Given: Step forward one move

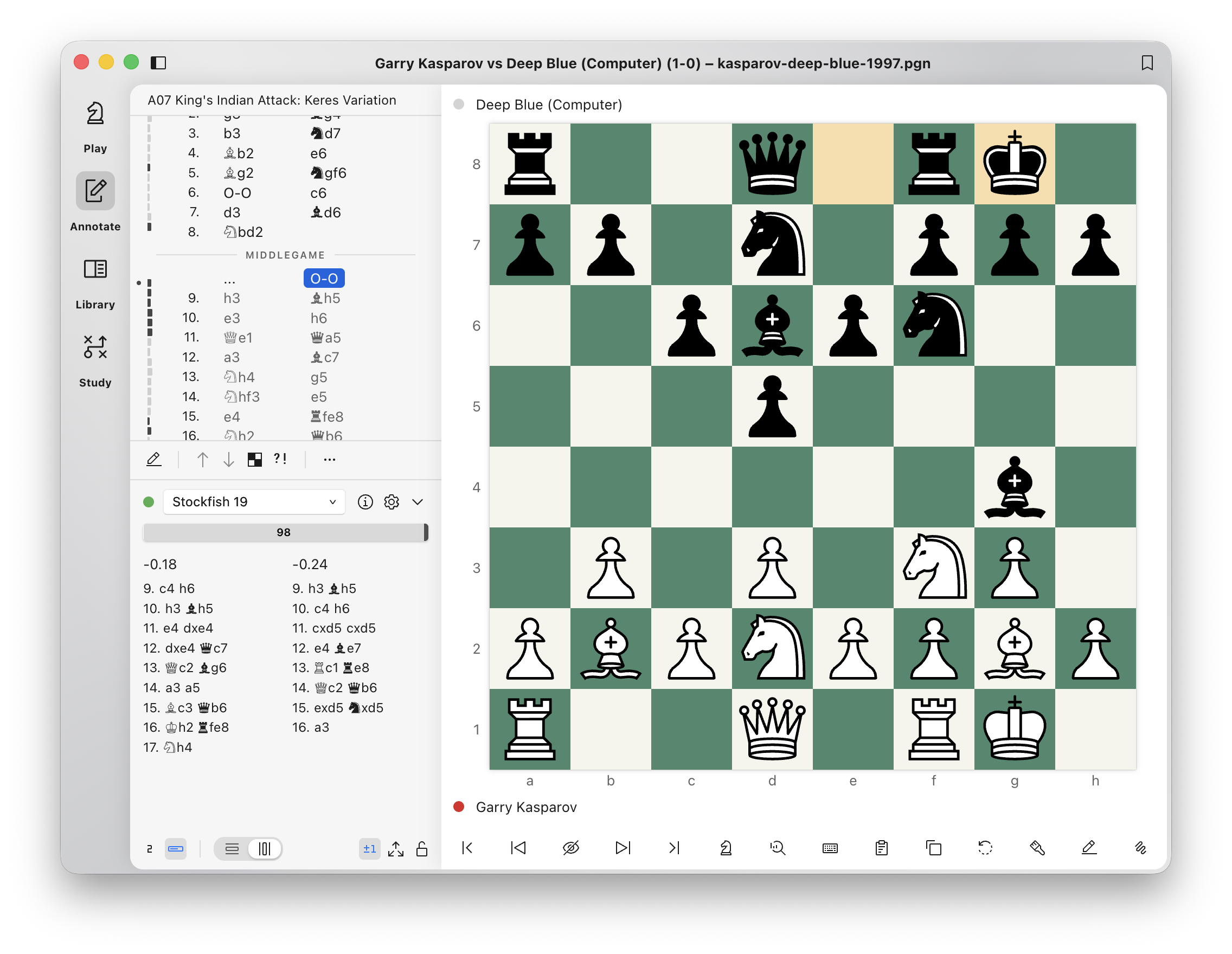Looking at the screenshot, I should tap(623, 847).
